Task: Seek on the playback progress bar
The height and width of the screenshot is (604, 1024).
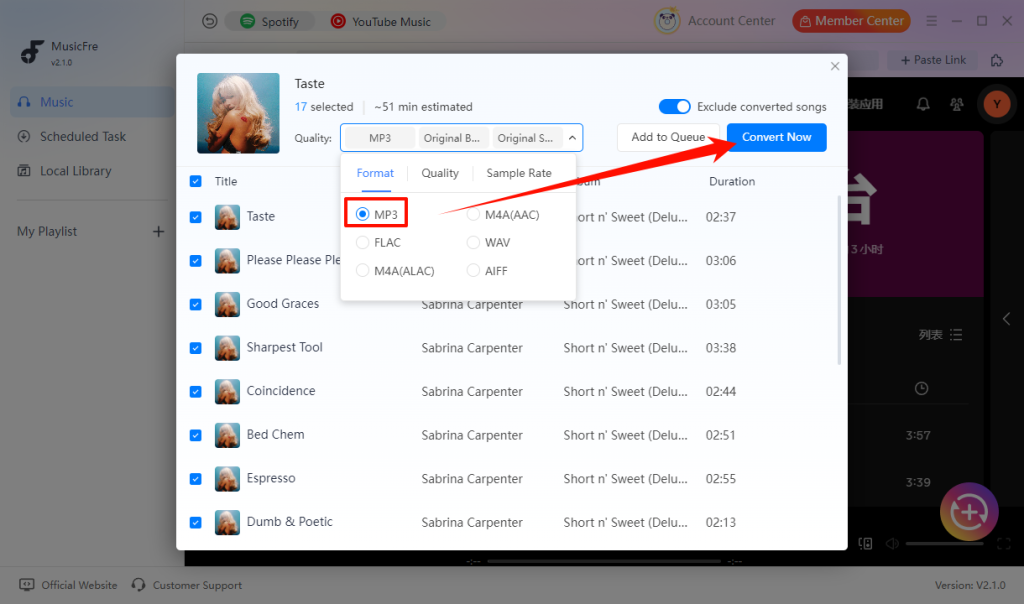Action: (603, 561)
